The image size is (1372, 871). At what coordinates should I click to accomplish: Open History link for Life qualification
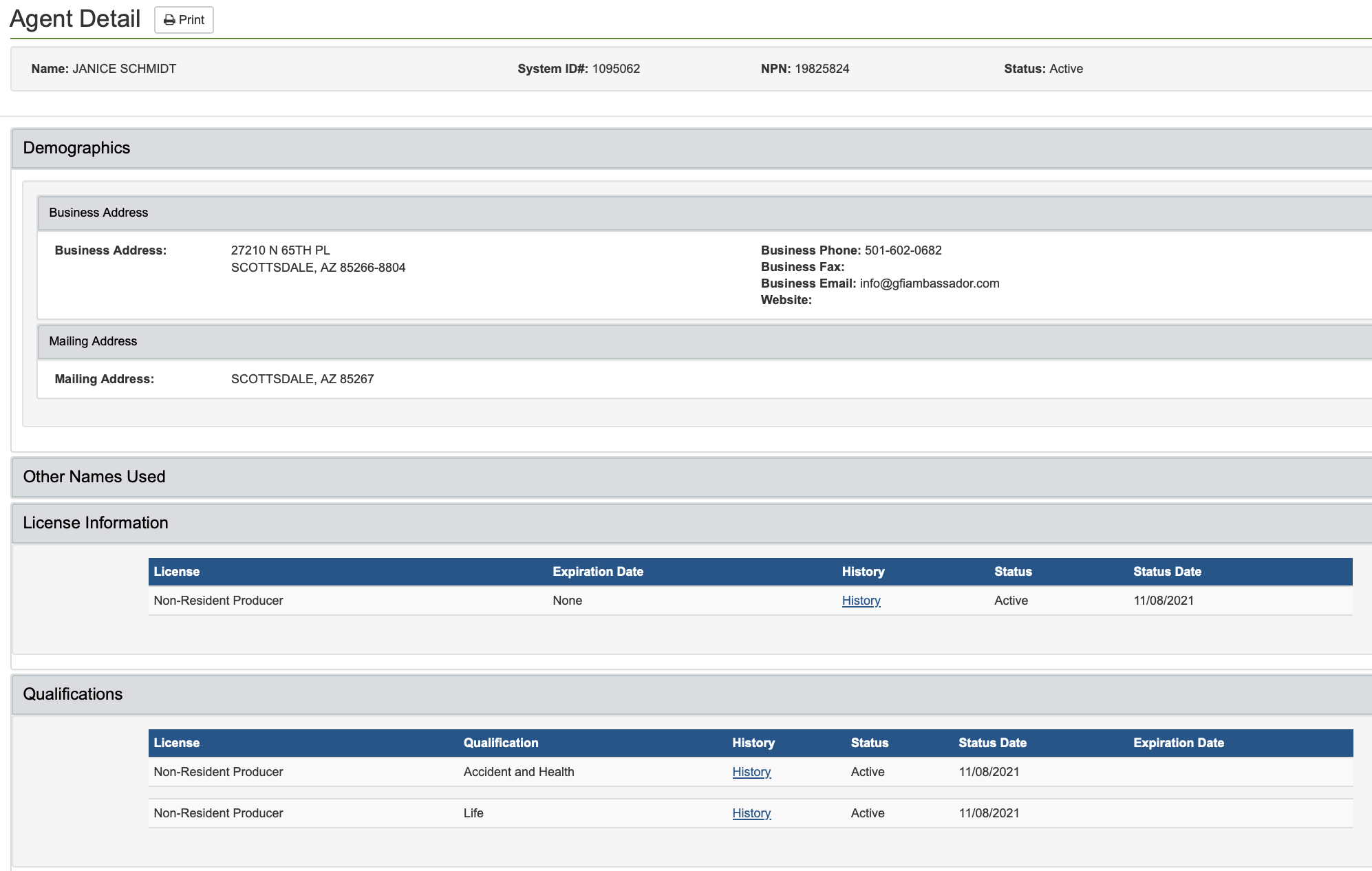tap(751, 813)
